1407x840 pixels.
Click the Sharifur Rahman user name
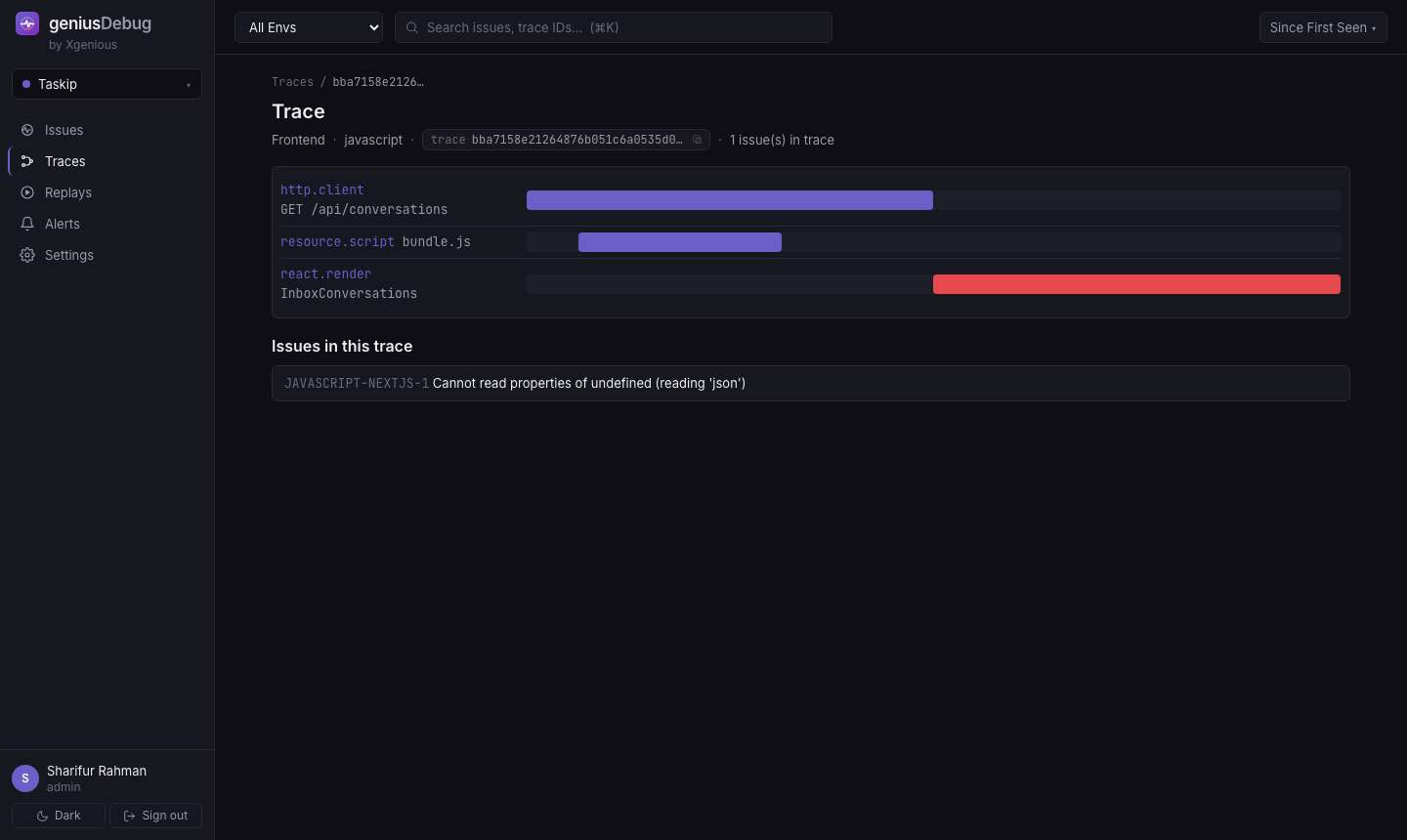tap(97, 771)
